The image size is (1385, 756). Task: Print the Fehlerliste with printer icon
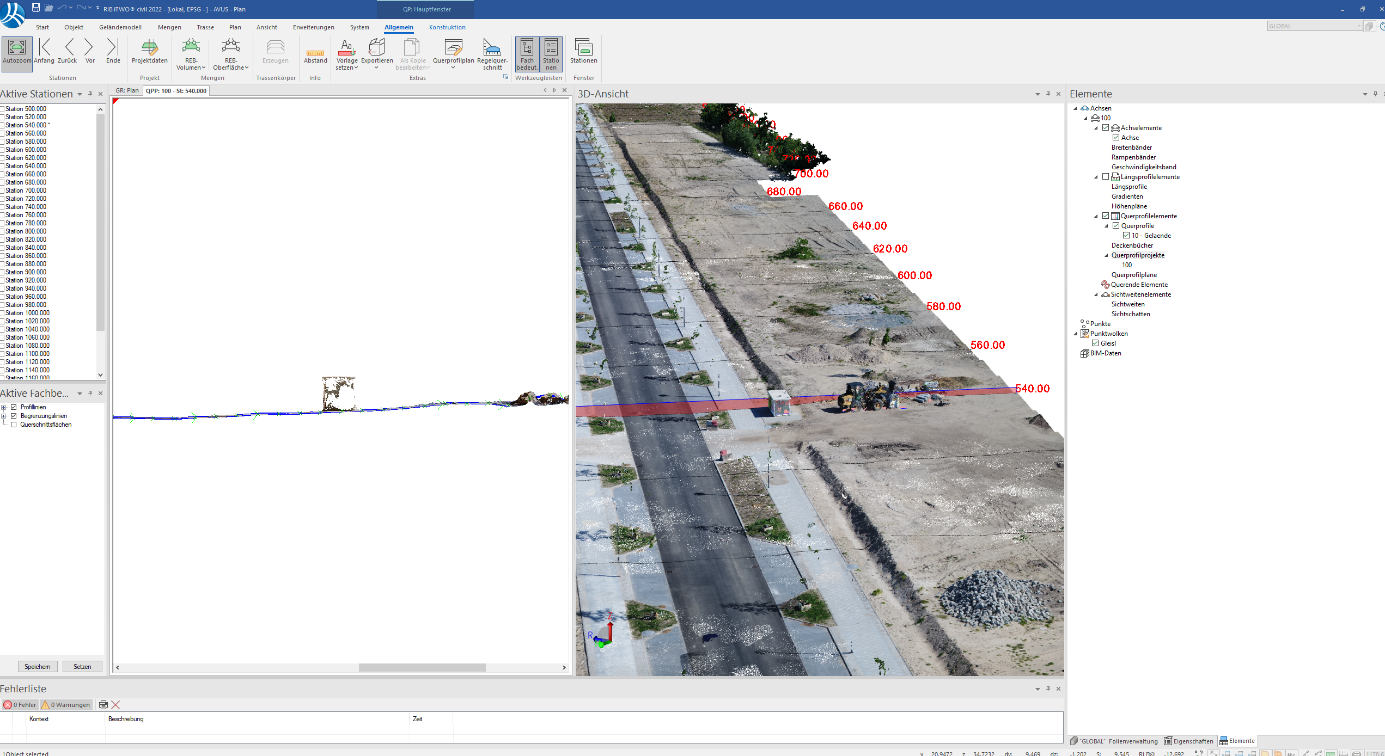[102, 705]
